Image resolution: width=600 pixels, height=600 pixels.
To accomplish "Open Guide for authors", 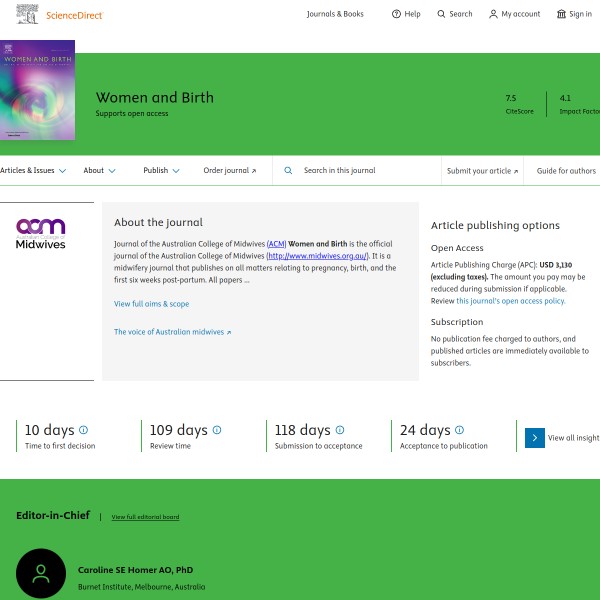I will [x=566, y=171].
